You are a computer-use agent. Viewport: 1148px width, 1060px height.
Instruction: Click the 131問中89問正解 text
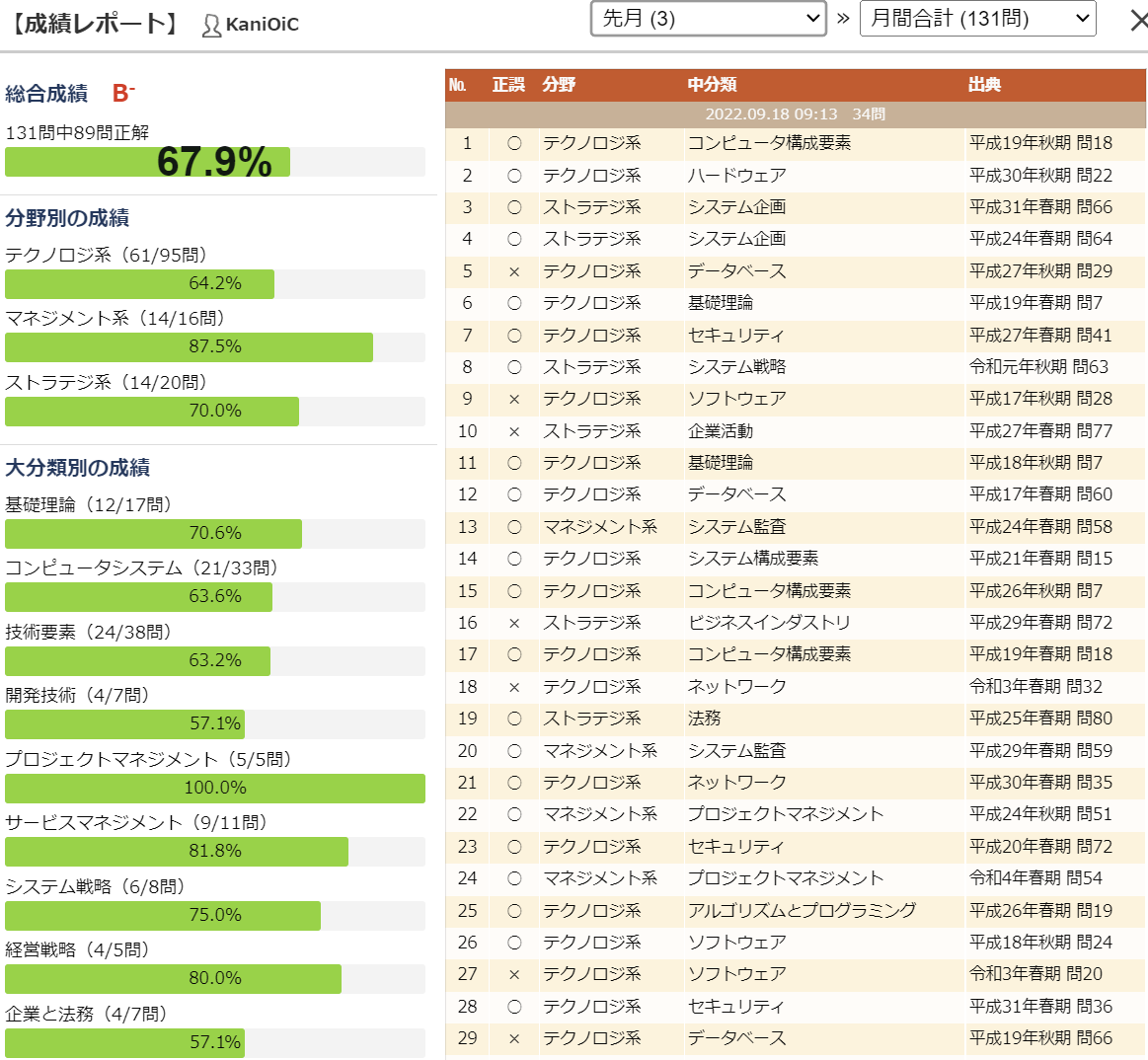coord(77,132)
